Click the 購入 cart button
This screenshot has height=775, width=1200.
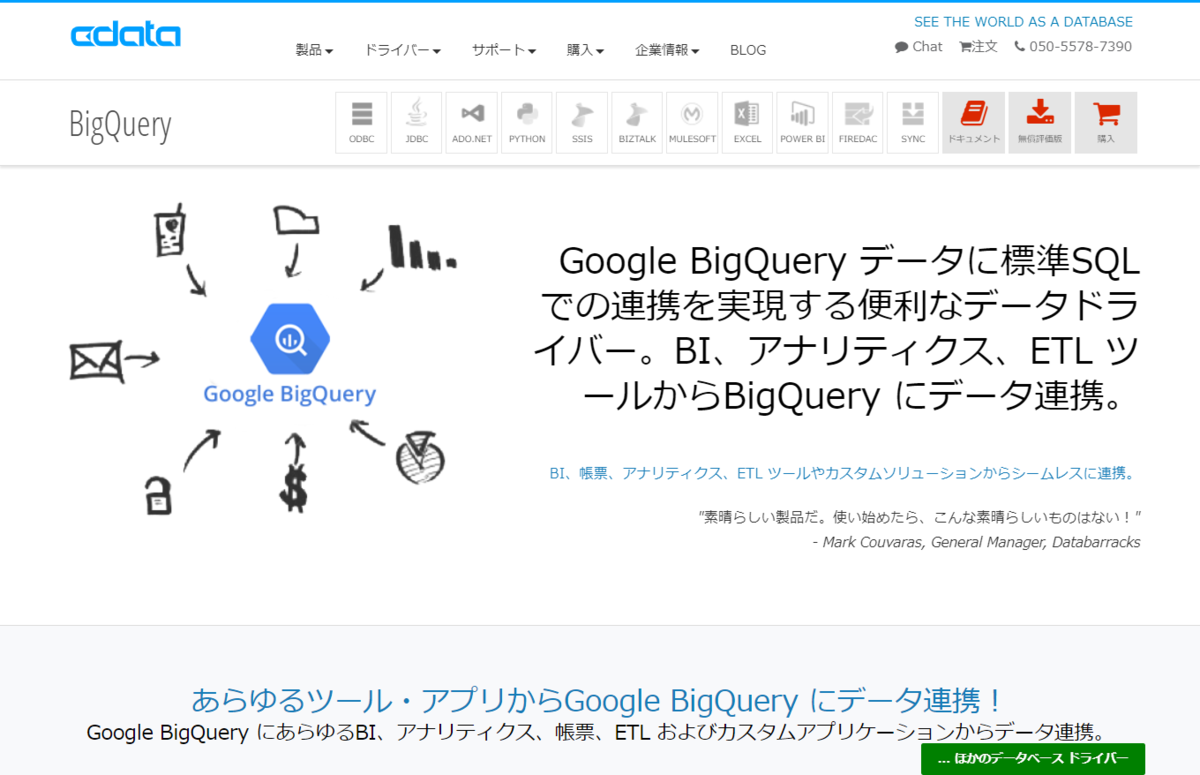click(1106, 122)
